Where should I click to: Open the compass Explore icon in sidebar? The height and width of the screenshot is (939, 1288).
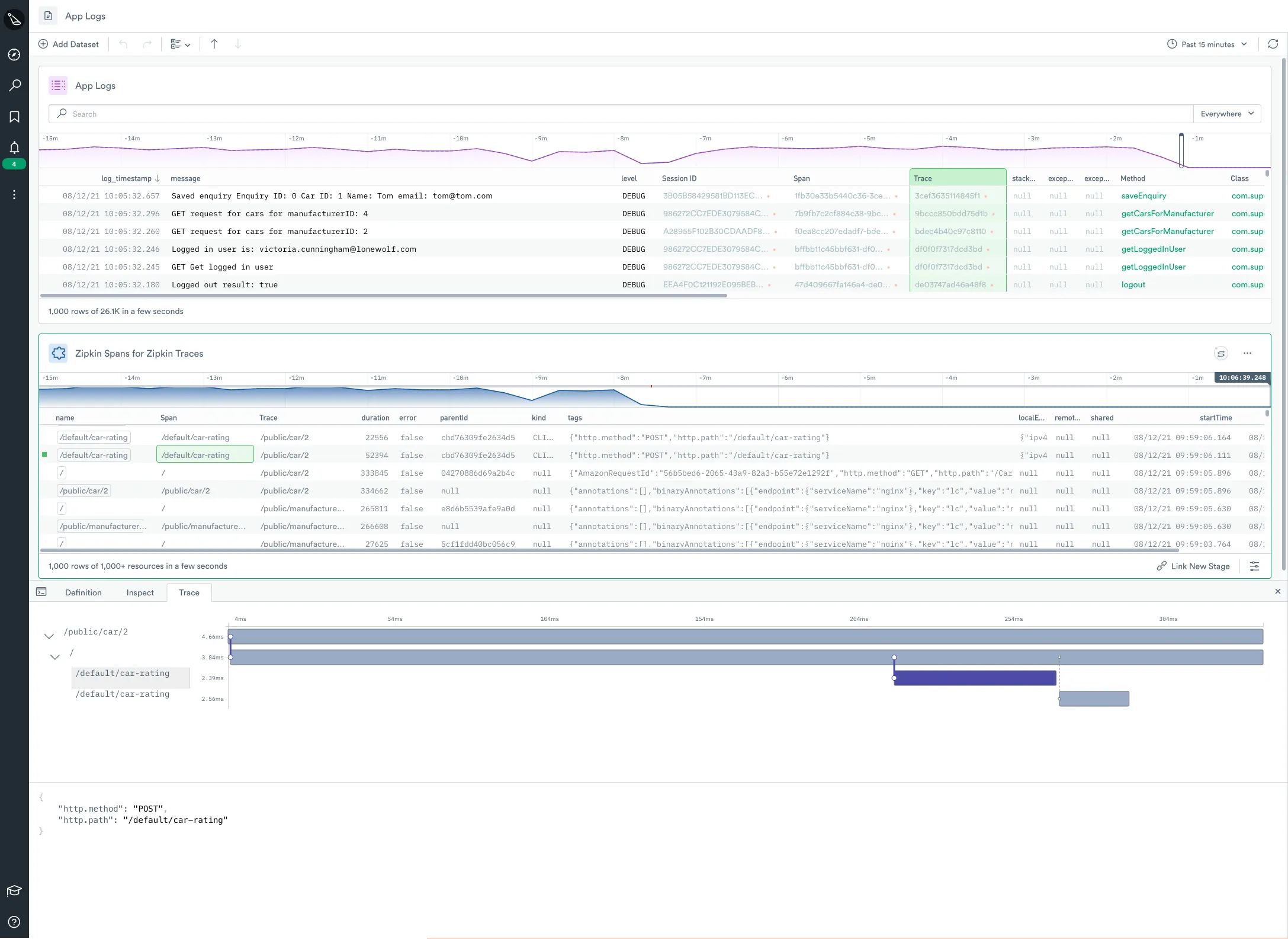(x=14, y=55)
